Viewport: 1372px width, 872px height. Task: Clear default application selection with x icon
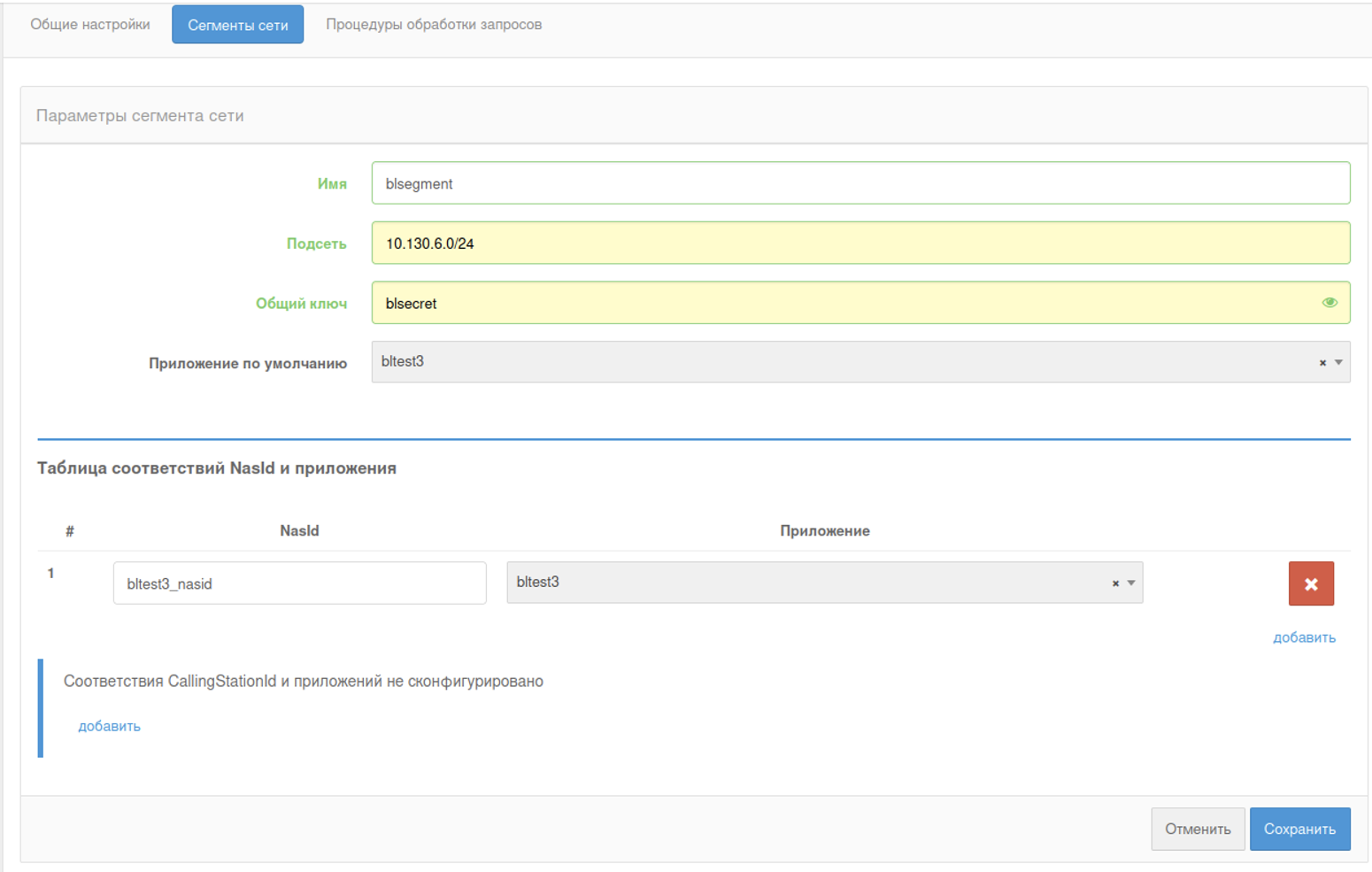1322,363
